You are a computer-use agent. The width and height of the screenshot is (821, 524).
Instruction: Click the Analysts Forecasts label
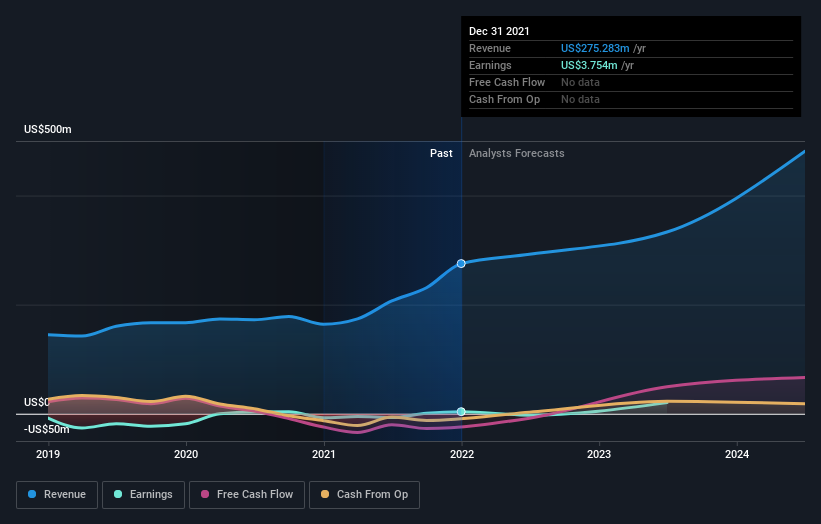tap(516, 153)
